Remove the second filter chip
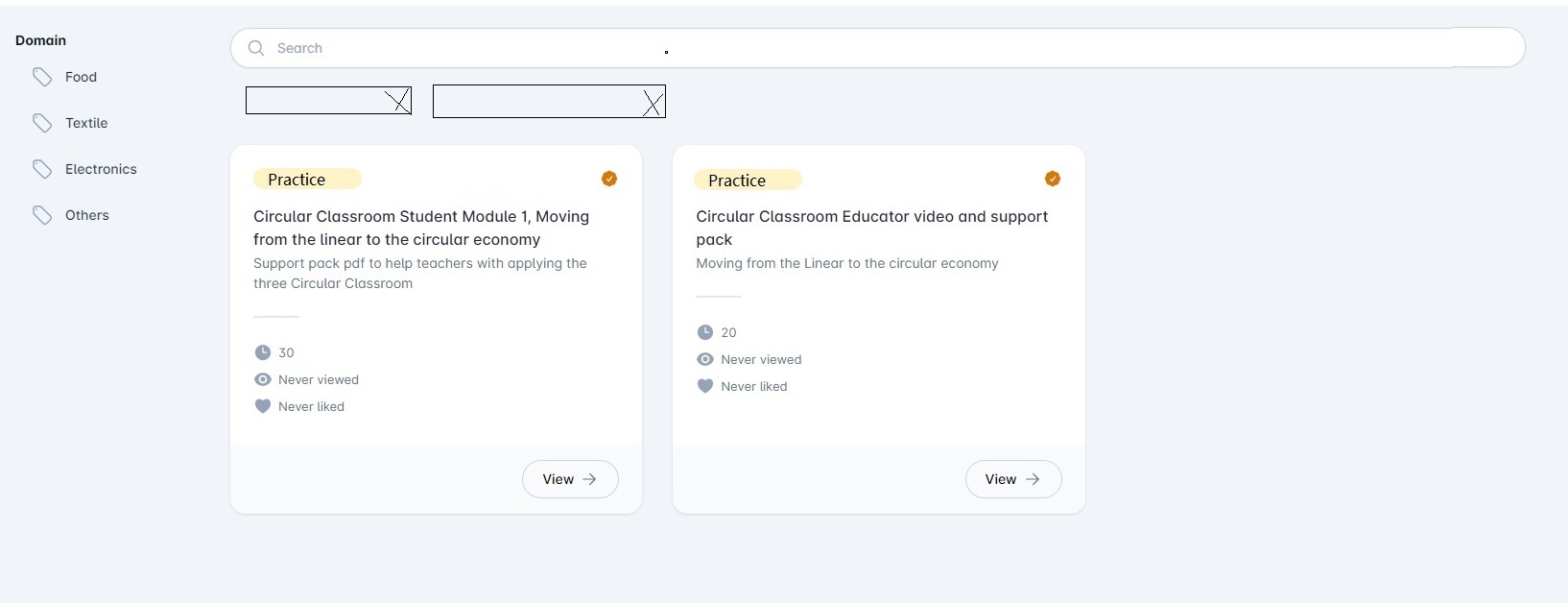 [x=653, y=102]
